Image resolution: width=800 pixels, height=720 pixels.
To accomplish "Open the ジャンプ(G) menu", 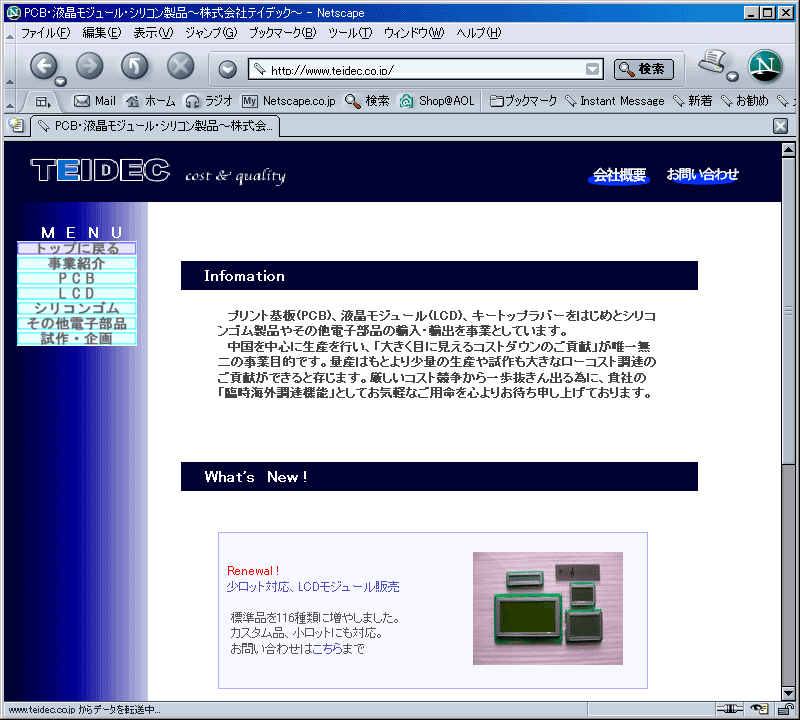I will tap(211, 33).
